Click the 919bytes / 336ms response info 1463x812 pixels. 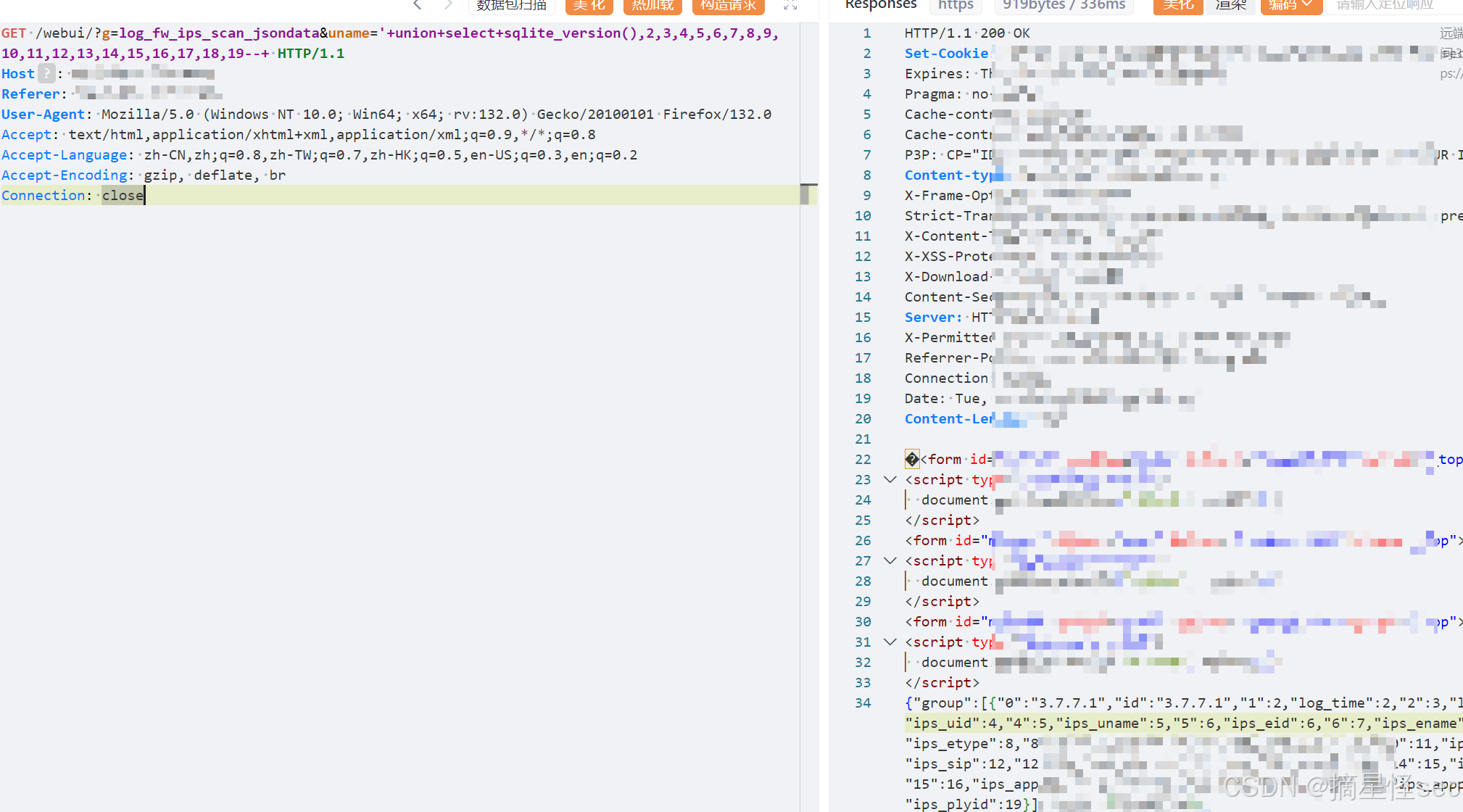pos(1064,5)
